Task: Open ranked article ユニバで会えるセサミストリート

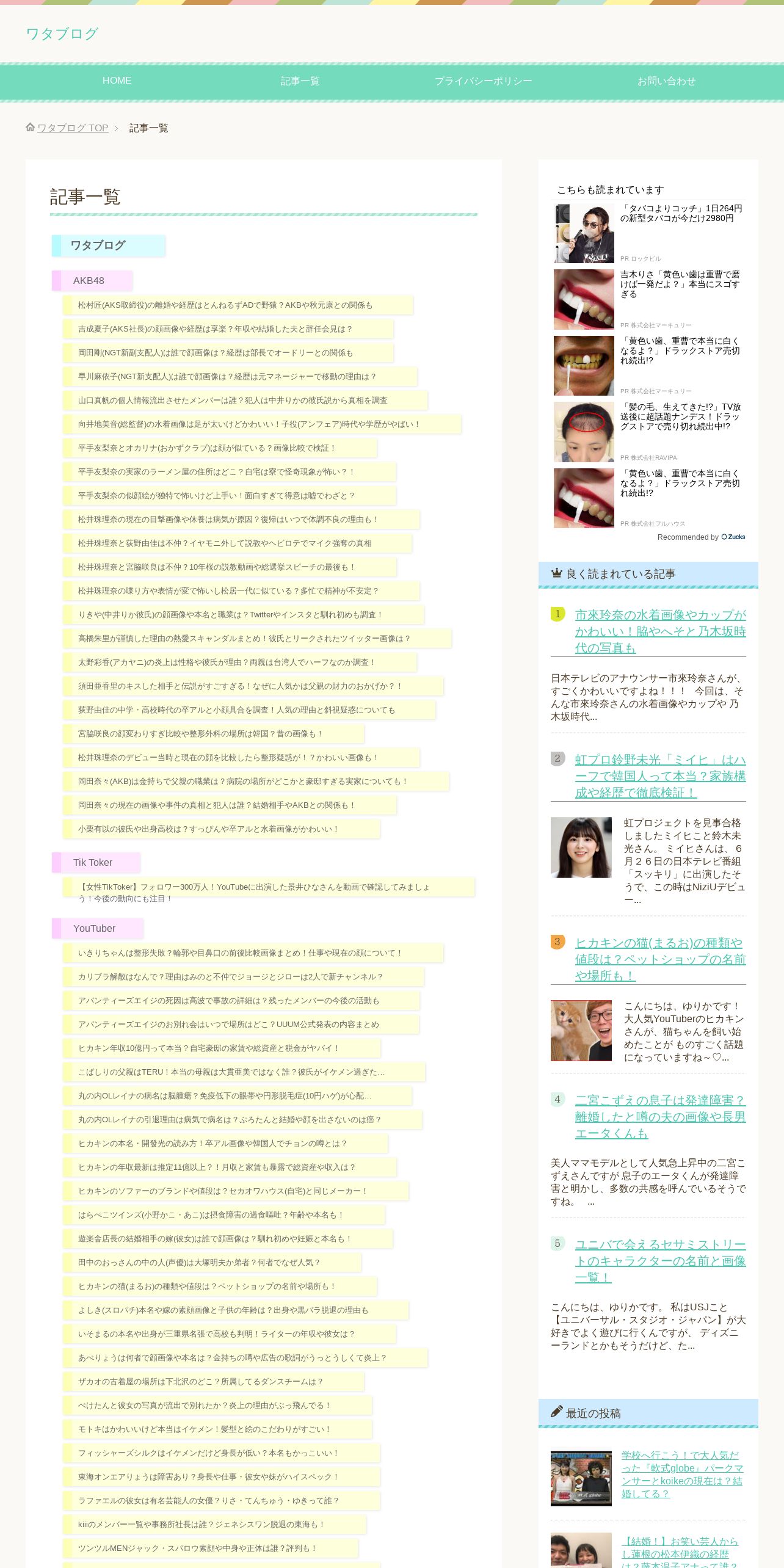Action: pyautogui.click(x=660, y=1260)
